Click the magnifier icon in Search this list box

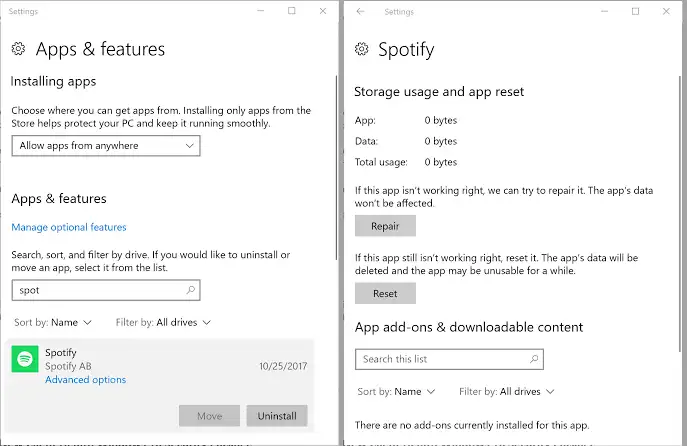(x=534, y=359)
